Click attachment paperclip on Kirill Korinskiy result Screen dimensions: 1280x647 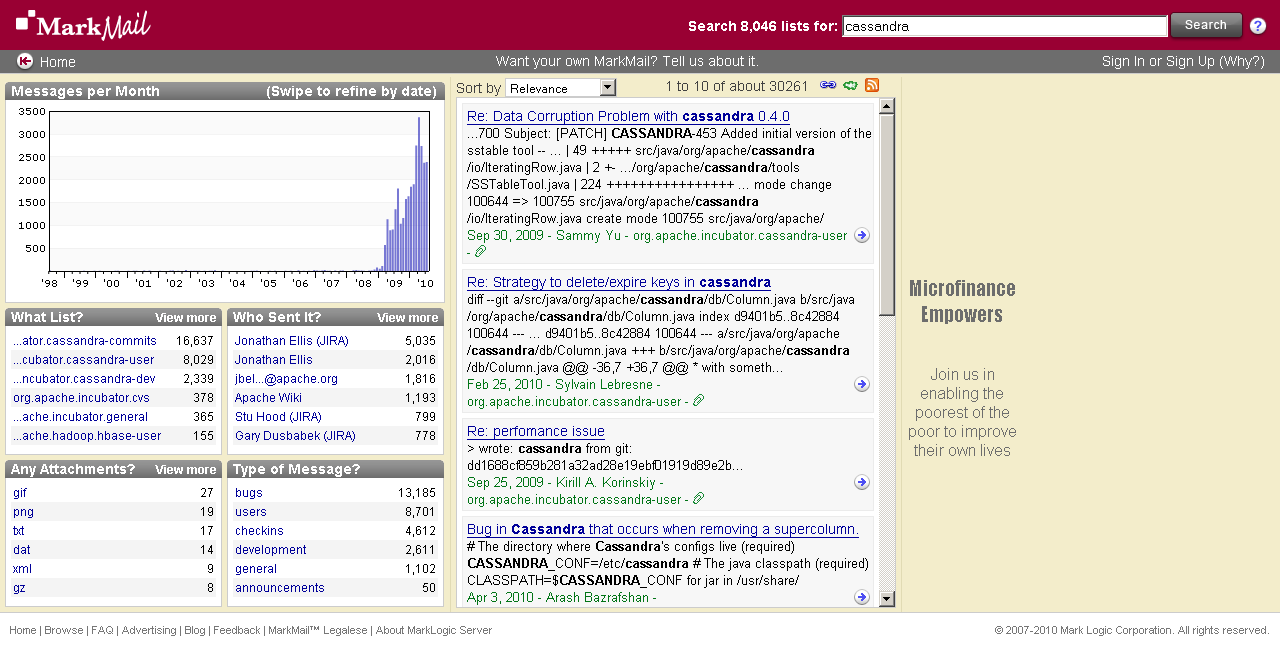click(x=699, y=499)
